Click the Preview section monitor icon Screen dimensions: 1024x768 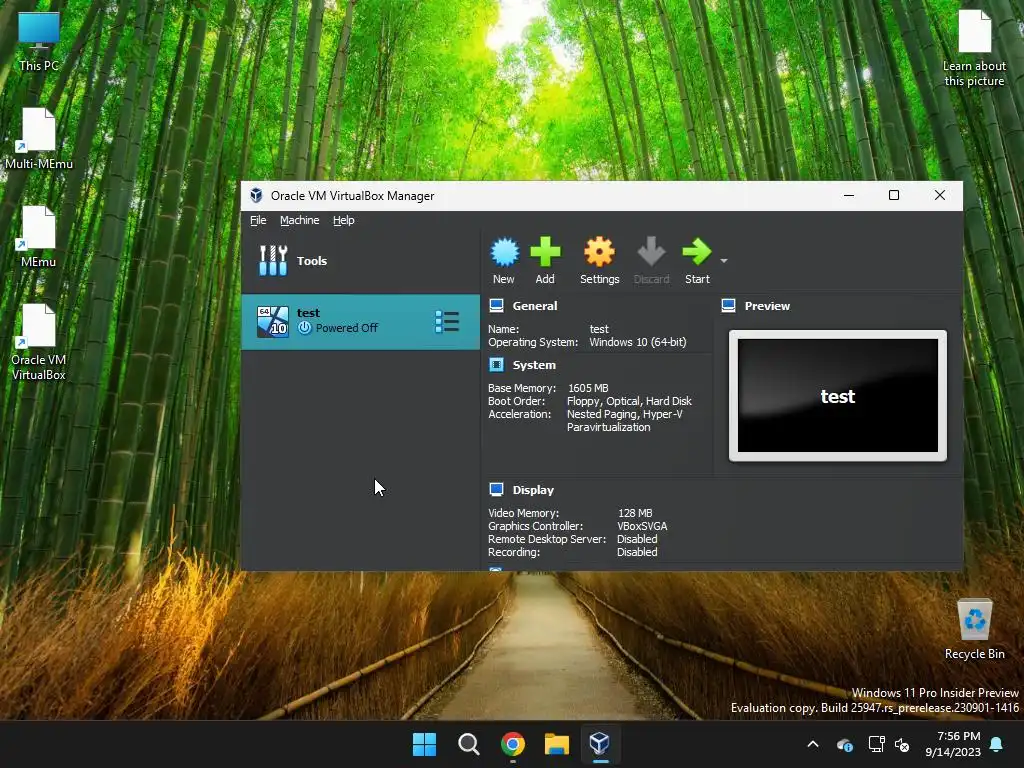click(728, 306)
